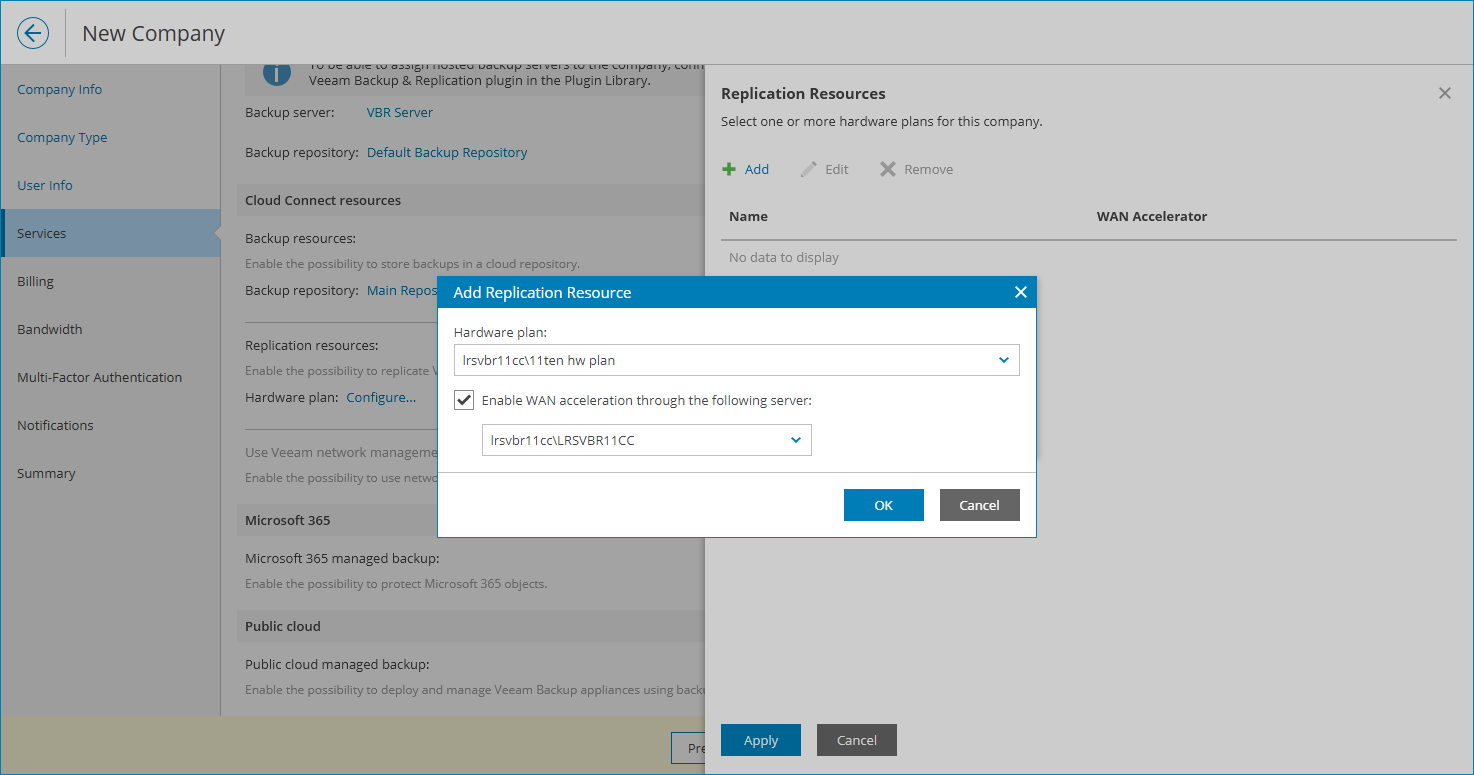Switch to the Billing section

35,281
